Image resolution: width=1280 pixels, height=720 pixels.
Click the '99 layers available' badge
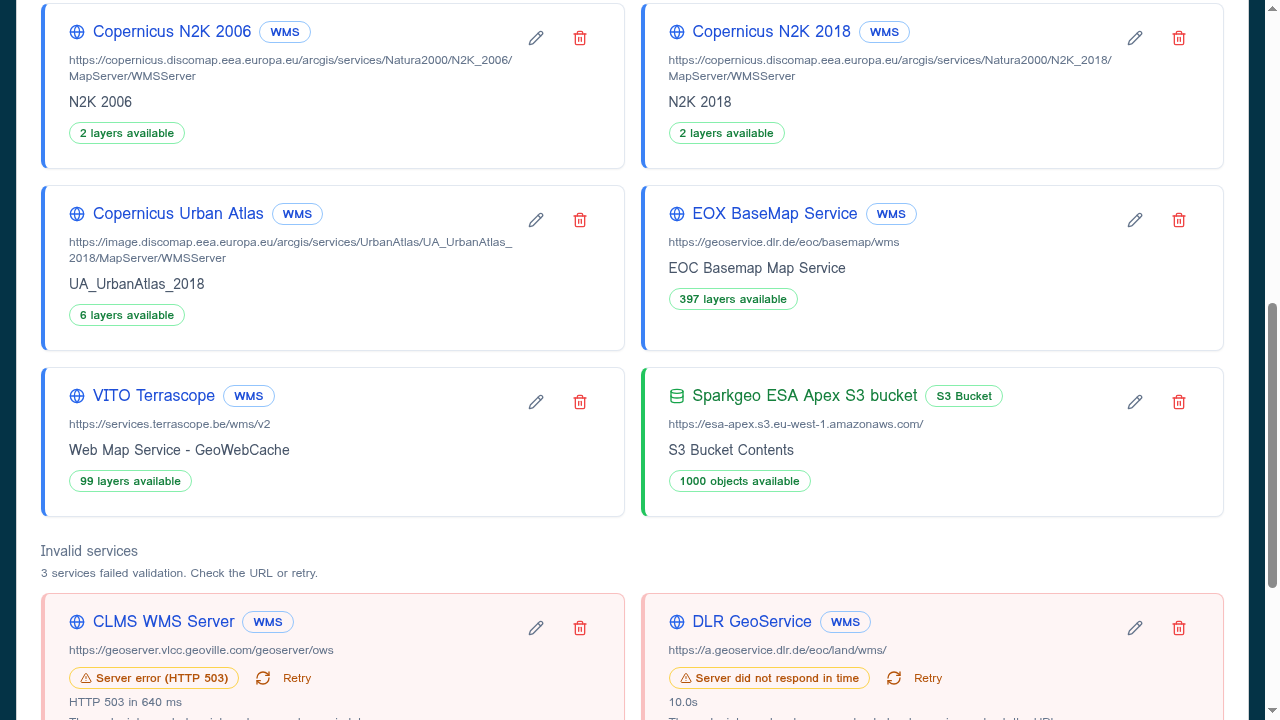click(x=130, y=481)
